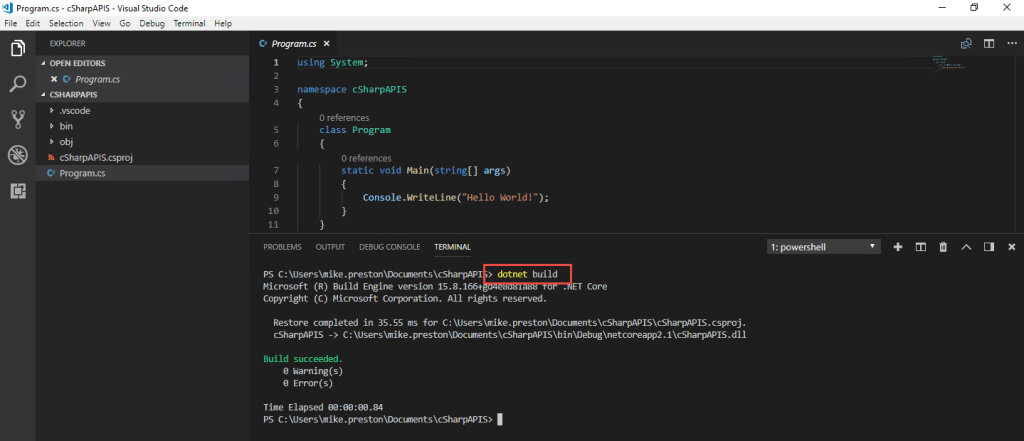Collapse the Open Editors section
The image size is (1024, 441).
[142, 63]
